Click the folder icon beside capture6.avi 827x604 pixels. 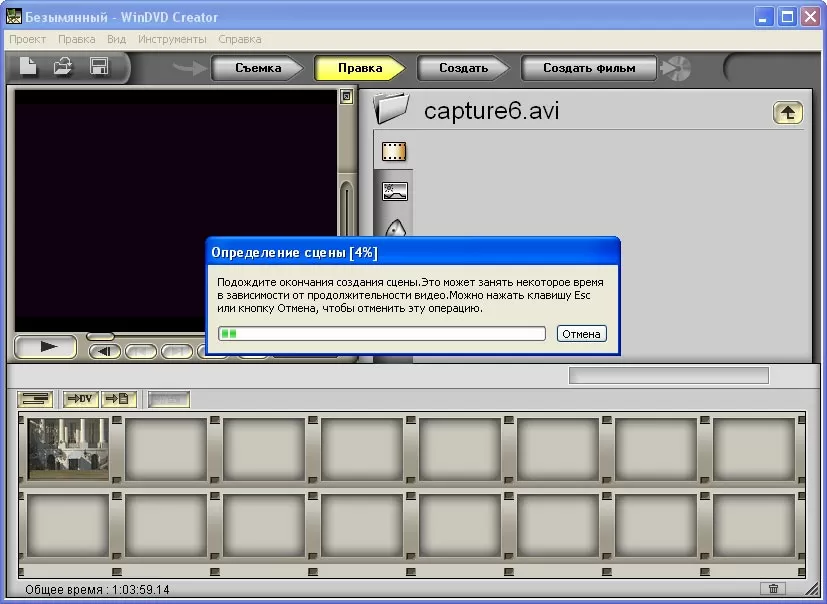point(394,108)
